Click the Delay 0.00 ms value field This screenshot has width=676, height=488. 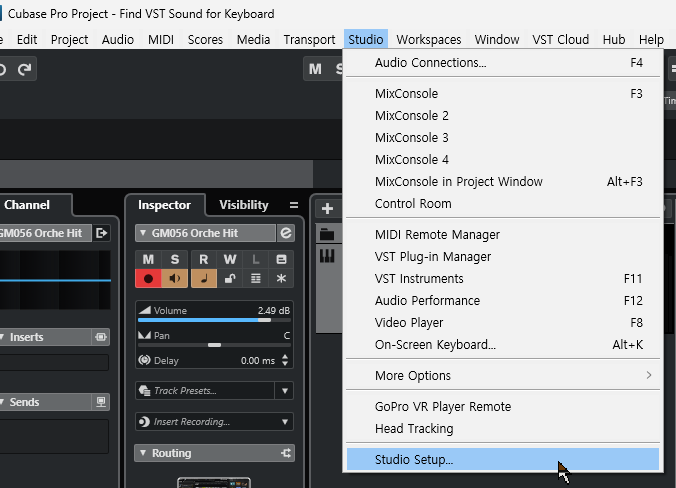point(257,360)
